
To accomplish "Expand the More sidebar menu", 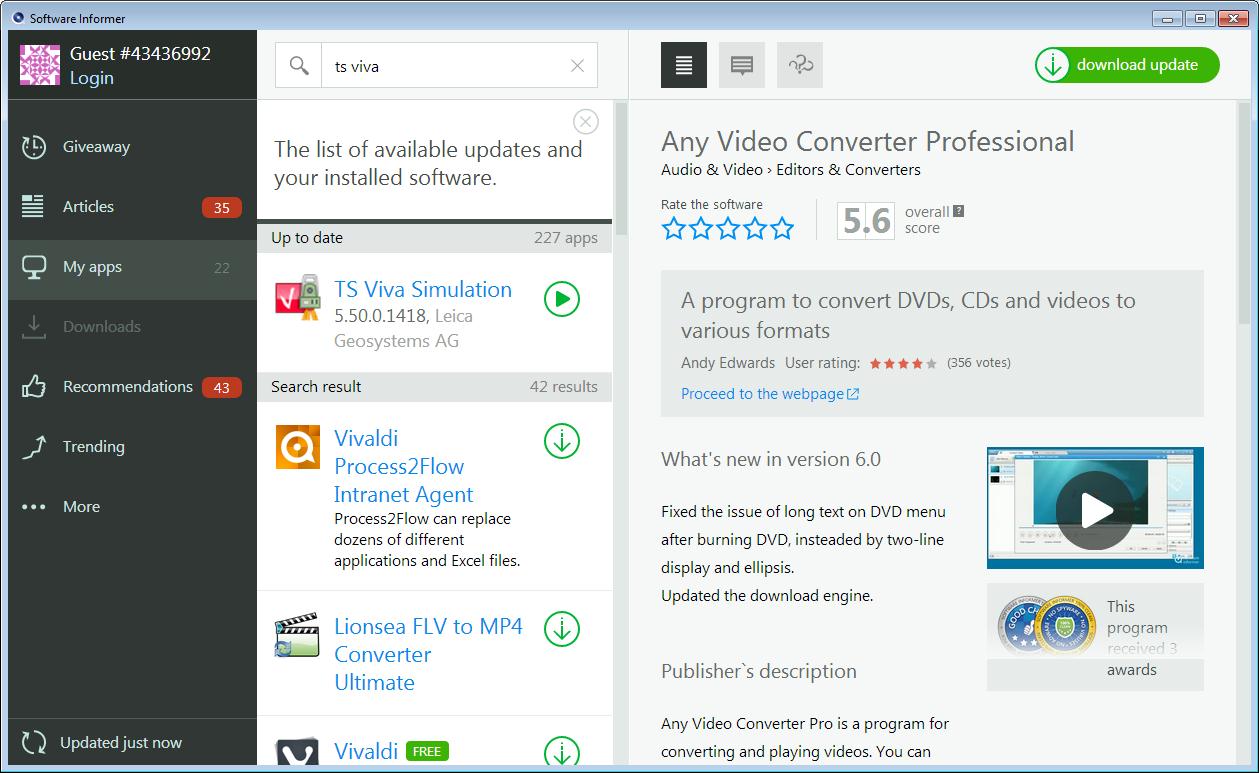I will pyautogui.click(x=81, y=507).
